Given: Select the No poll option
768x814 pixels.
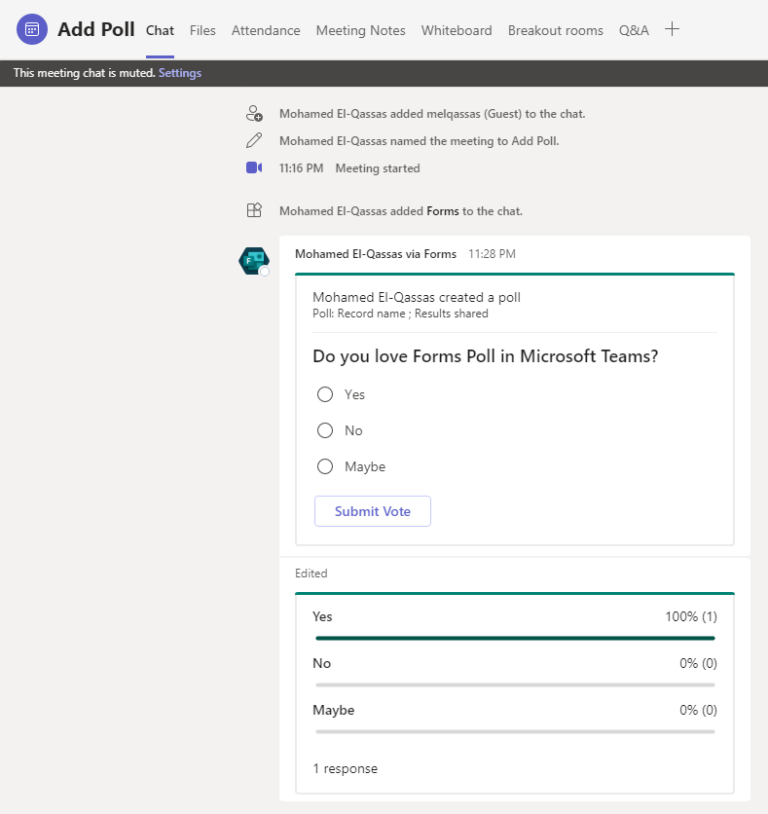Looking at the screenshot, I should point(325,430).
